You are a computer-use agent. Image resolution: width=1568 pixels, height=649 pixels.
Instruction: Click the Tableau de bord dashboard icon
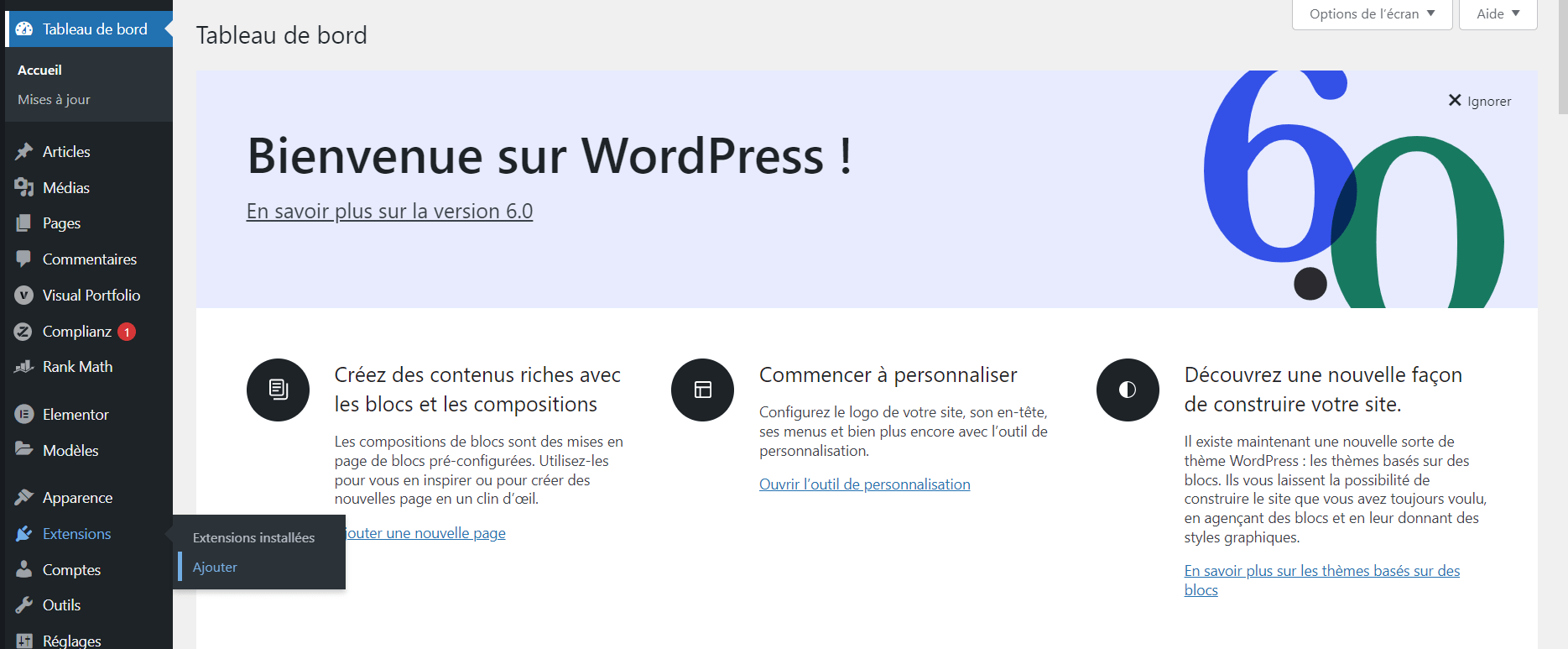pyautogui.click(x=24, y=29)
